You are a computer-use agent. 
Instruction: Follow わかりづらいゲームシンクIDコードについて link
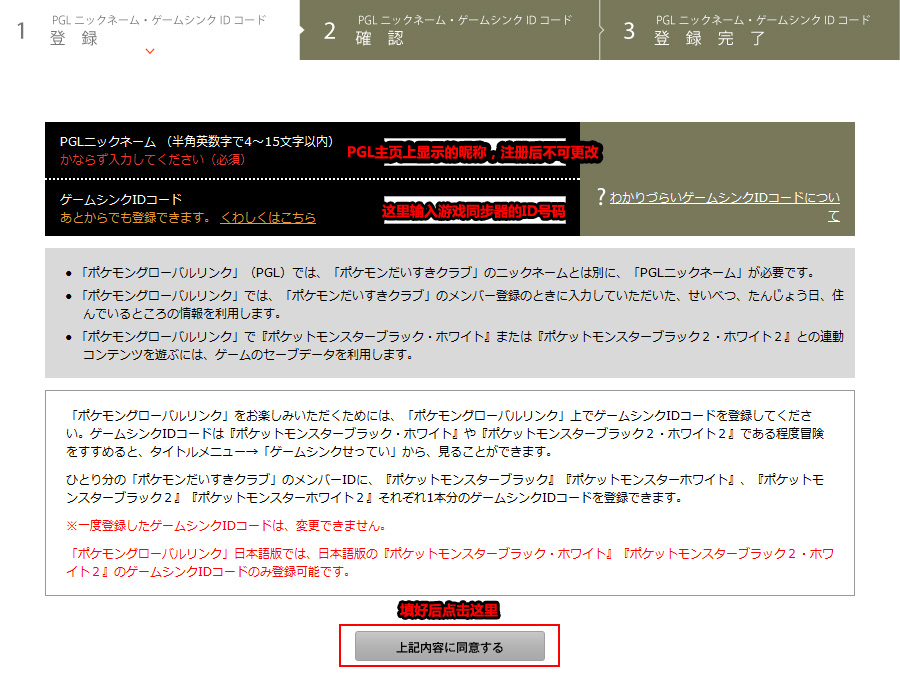[x=724, y=206]
